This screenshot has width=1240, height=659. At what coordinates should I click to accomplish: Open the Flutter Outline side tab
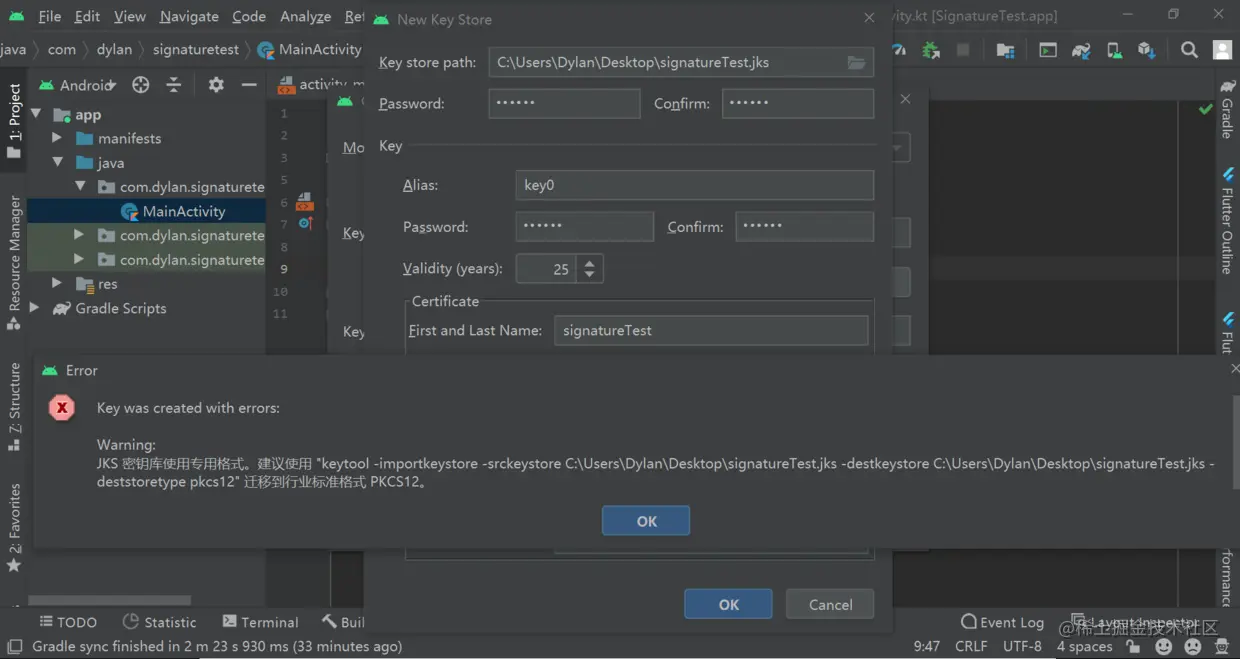point(1227,219)
